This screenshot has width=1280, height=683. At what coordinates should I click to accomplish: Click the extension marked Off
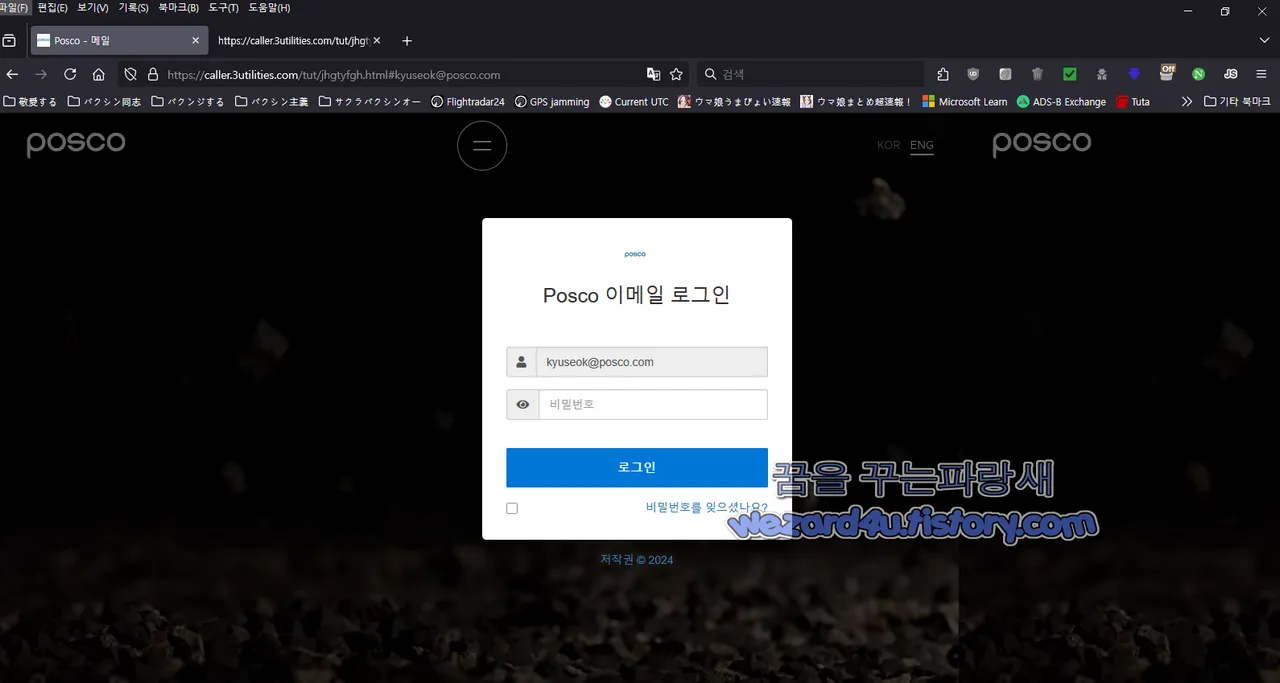[1167, 72]
